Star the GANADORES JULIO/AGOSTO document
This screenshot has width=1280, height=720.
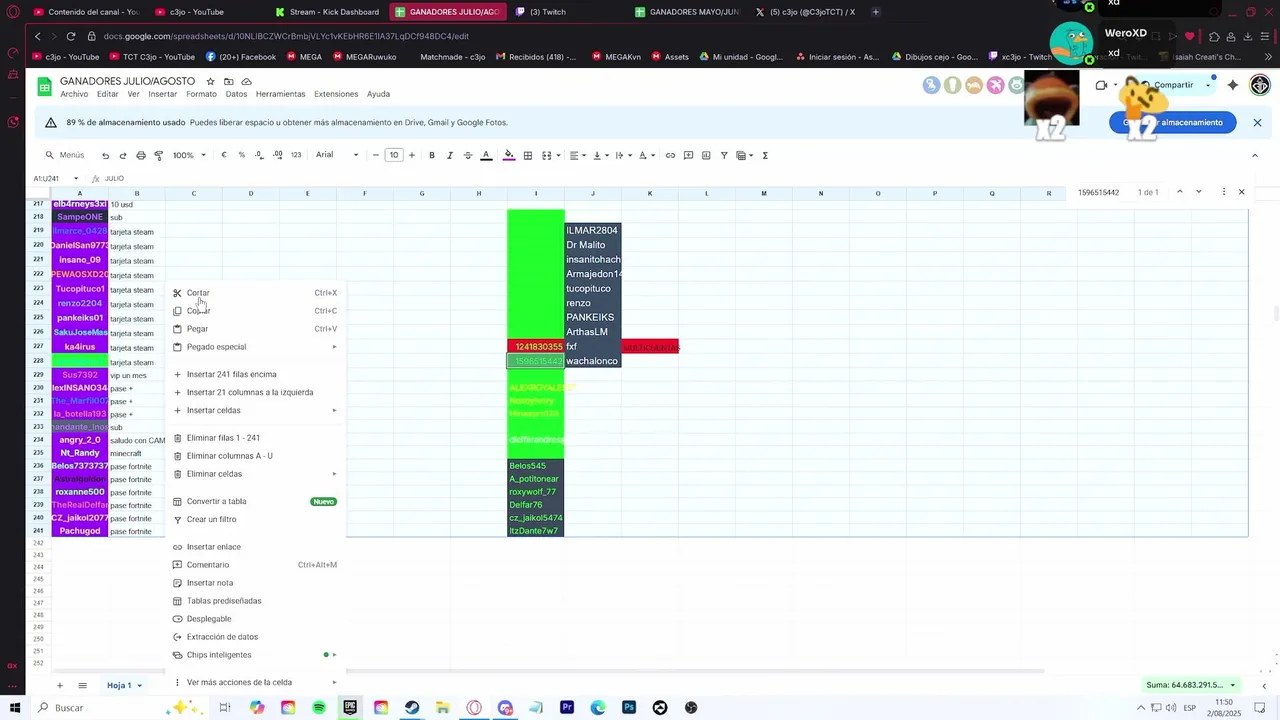click(210, 81)
